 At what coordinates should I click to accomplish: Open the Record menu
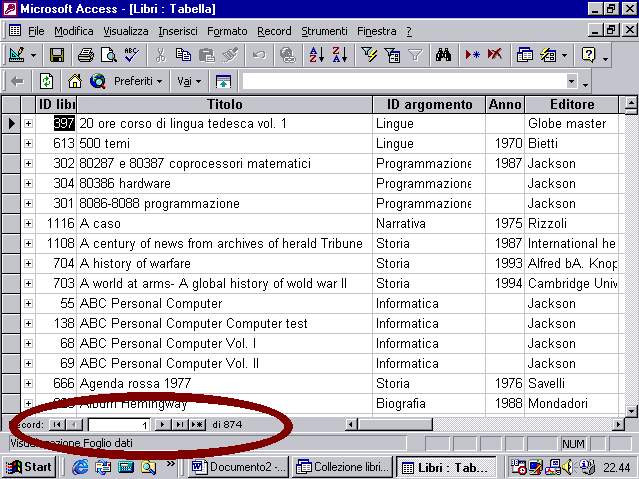(274, 31)
